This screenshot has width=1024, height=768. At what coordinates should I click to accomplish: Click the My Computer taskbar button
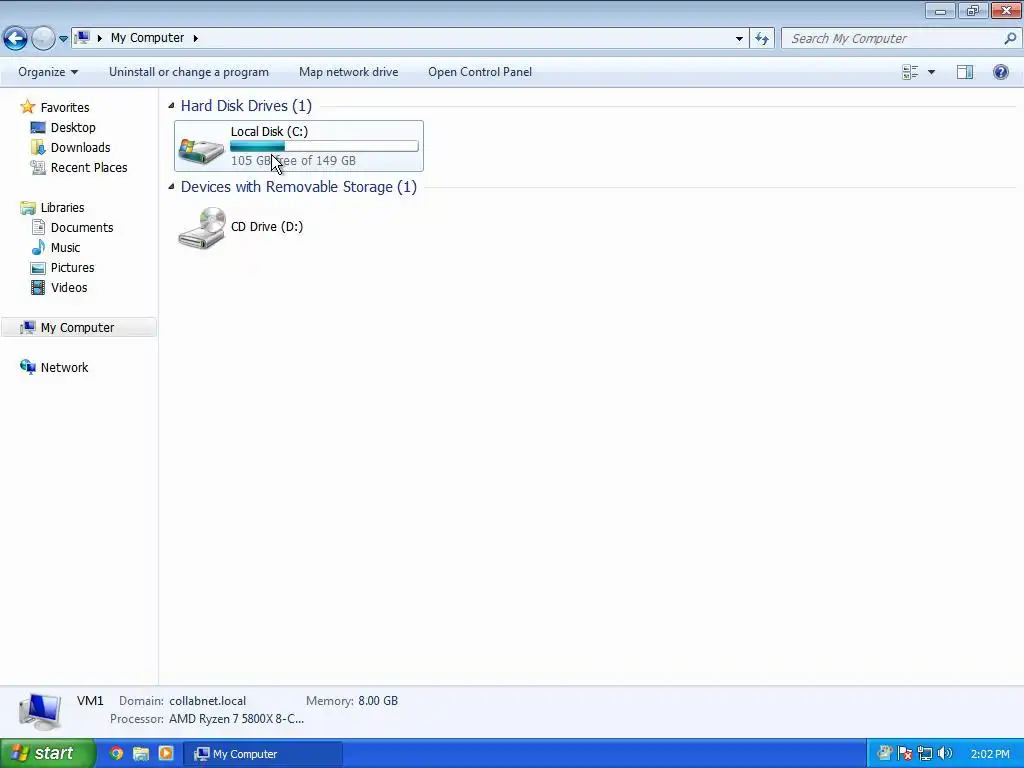pyautogui.click(x=263, y=754)
